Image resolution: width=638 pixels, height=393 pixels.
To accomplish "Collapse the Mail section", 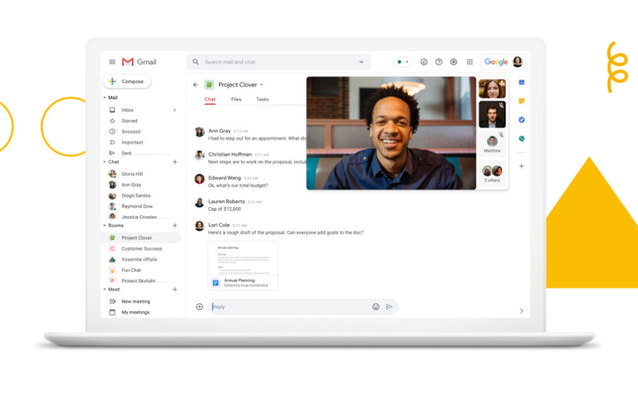I will (x=105, y=98).
